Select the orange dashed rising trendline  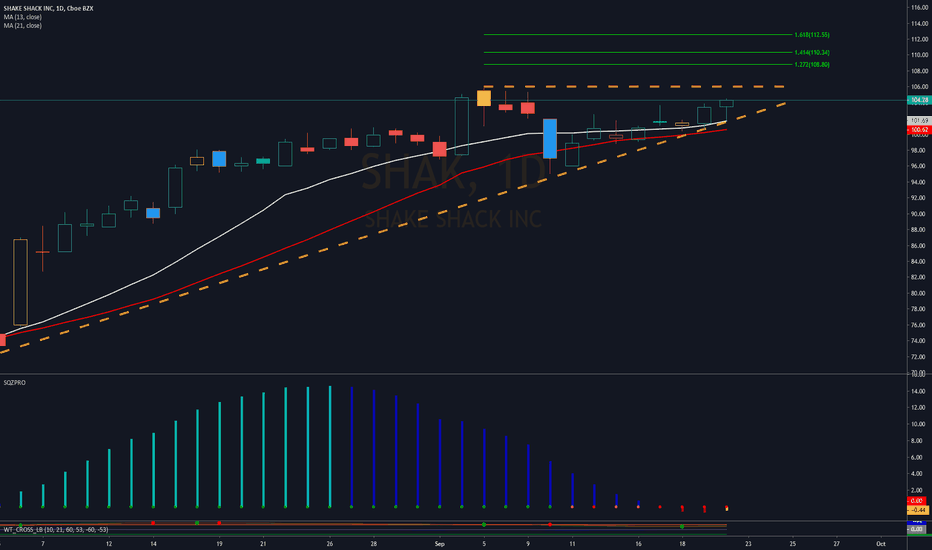392,228
